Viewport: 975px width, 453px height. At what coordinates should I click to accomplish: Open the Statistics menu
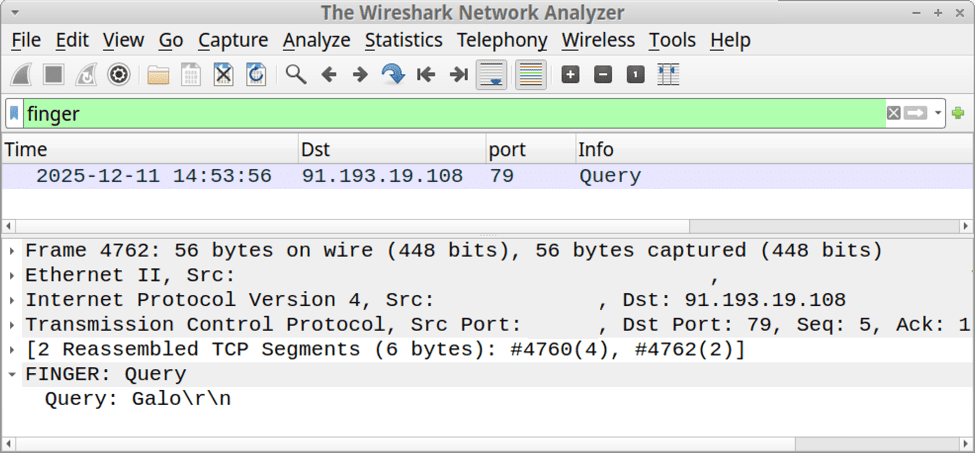click(403, 40)
